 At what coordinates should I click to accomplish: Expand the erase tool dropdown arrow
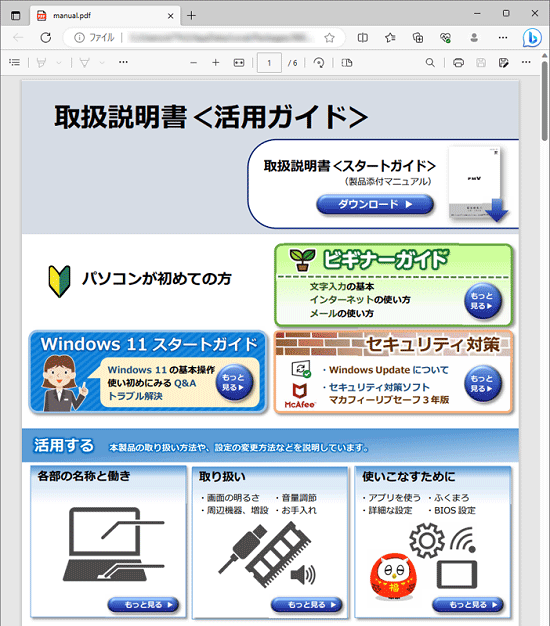(102, 63)
